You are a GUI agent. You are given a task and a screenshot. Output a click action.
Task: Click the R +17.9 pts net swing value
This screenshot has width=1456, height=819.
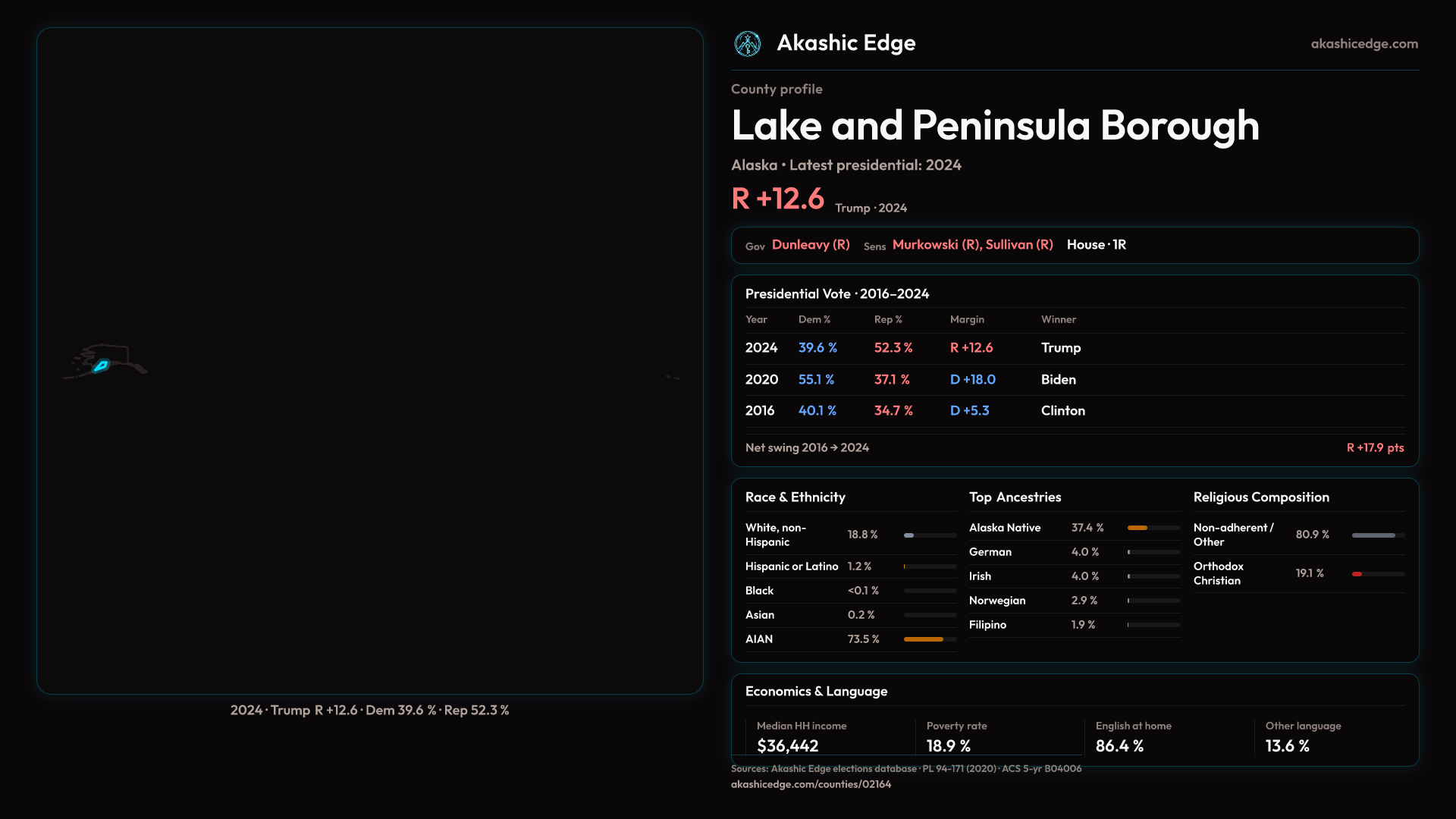[x=1374, y=447]
